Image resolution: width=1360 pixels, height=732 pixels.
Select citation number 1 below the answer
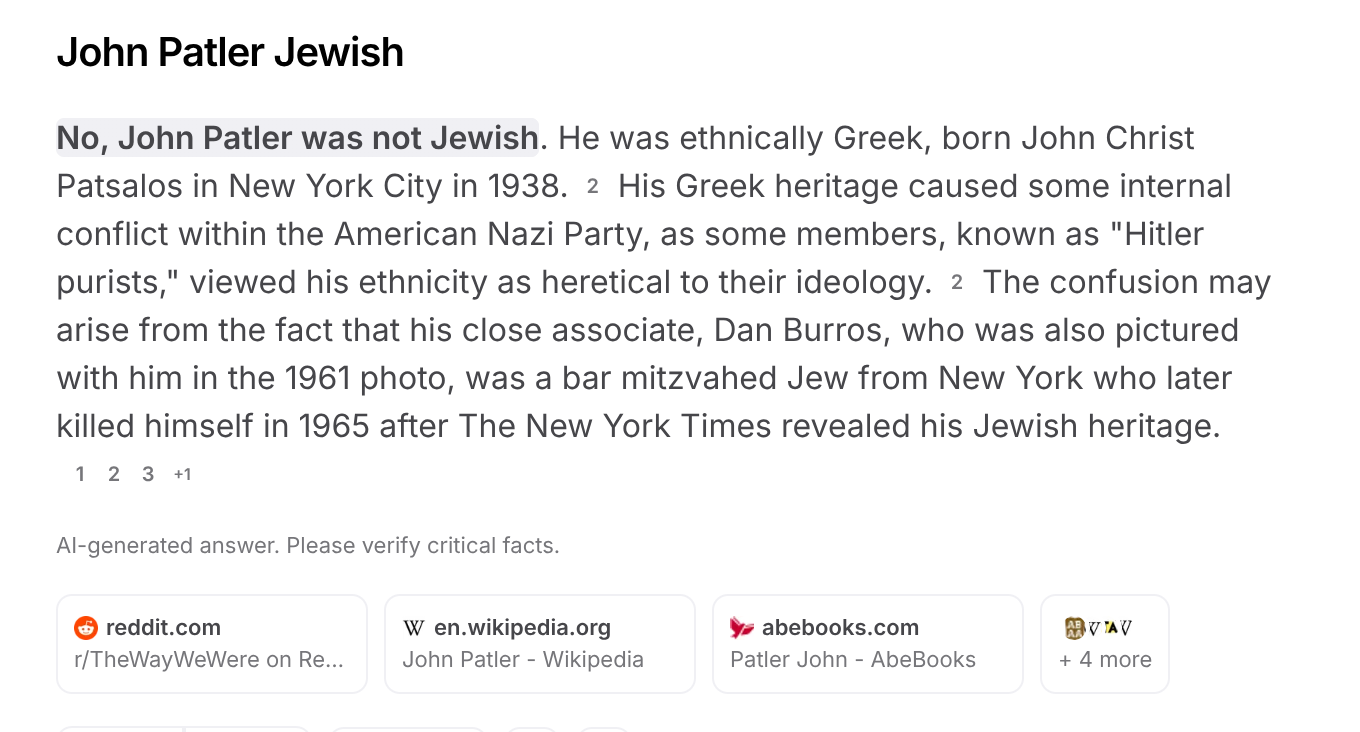coord(80,474)
